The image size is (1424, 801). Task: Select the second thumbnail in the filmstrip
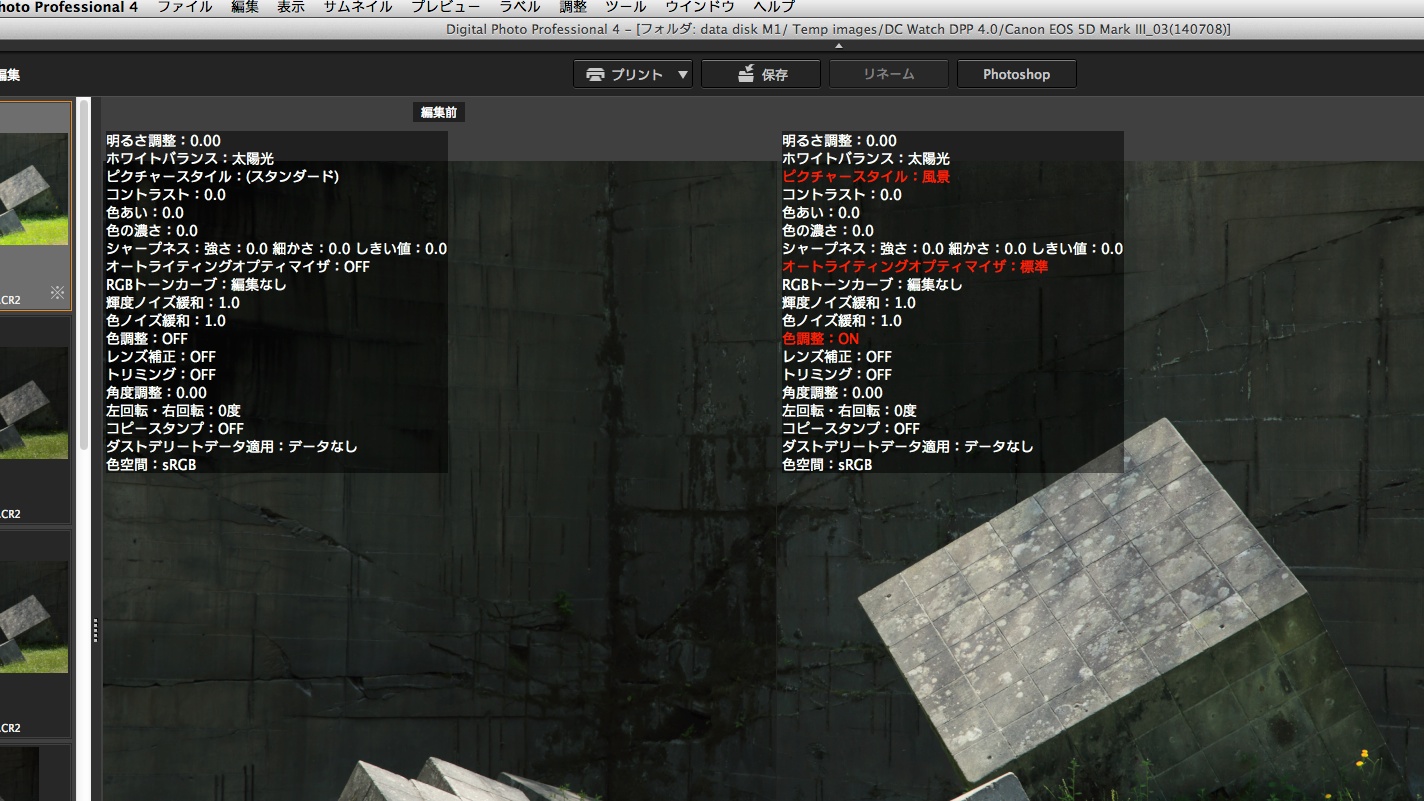pyautogui.click(x=35, y=419)
